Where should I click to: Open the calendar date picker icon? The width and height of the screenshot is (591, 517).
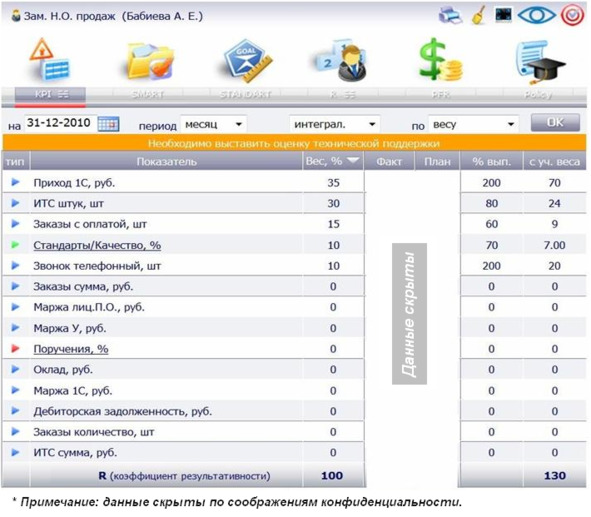coord(109,124)
